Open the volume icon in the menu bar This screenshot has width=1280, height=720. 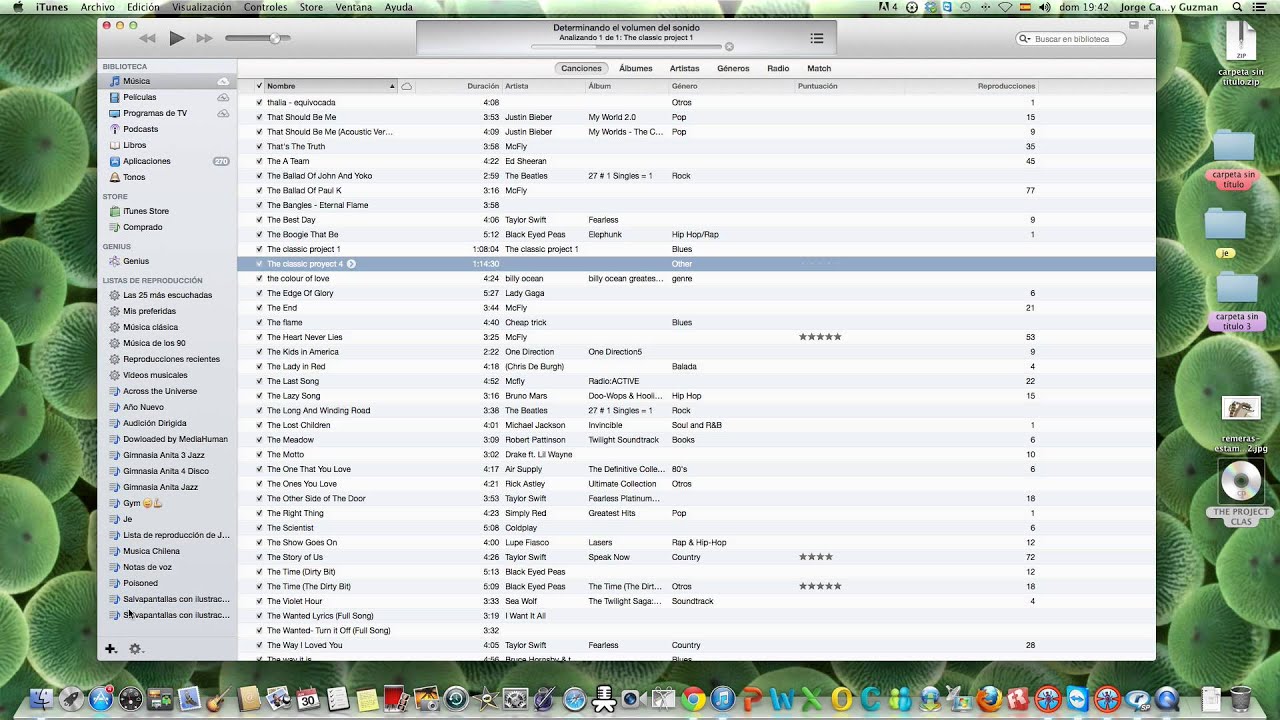click(x=1045, y=7)
